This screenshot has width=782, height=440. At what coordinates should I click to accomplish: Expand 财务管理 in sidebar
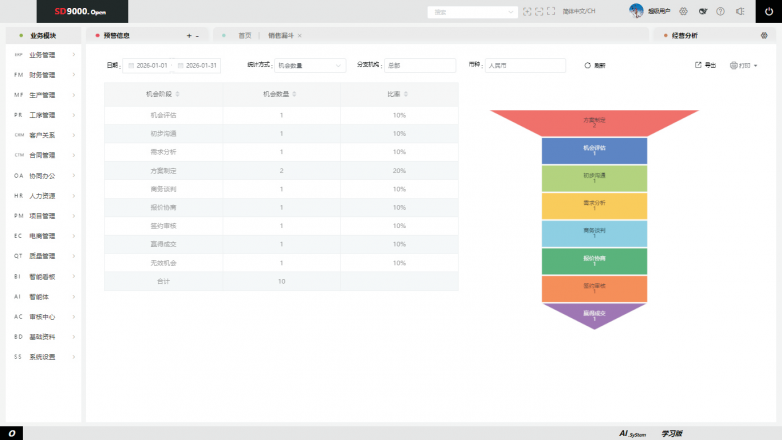point(42,75)
